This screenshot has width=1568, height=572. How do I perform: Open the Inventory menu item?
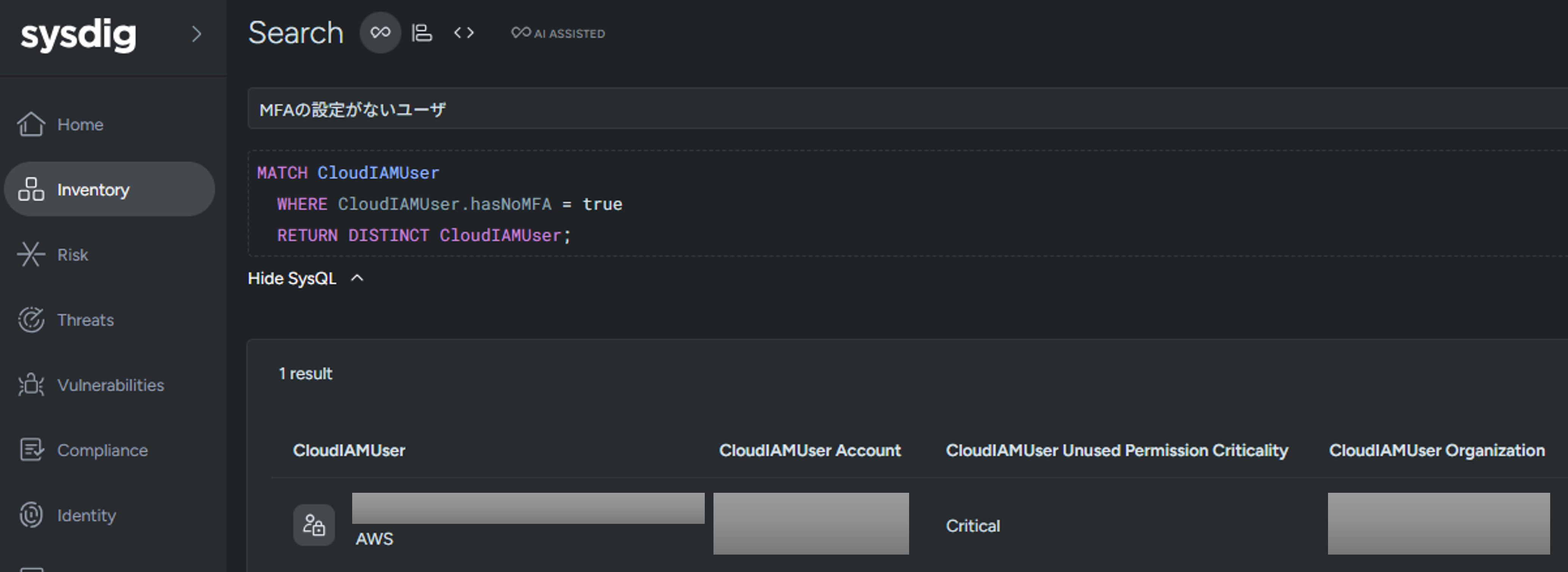click(93, 190)
